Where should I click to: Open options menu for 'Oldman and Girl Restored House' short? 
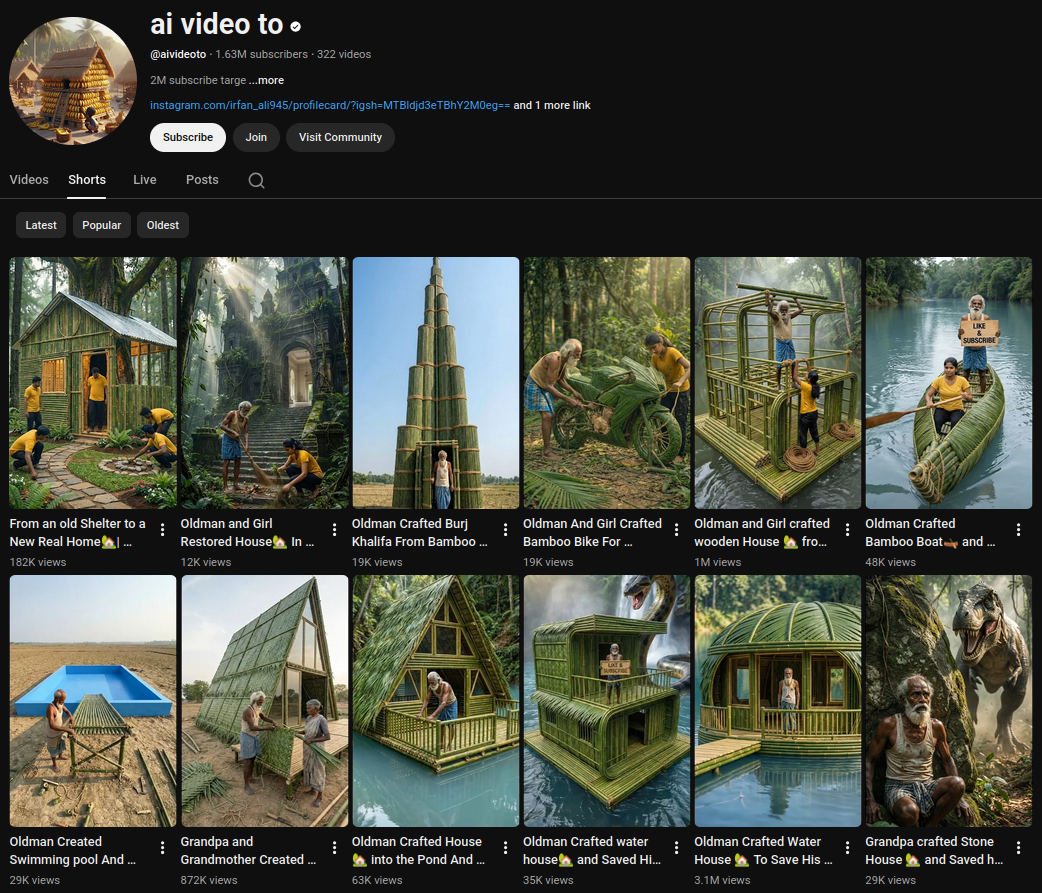(334, 530)
